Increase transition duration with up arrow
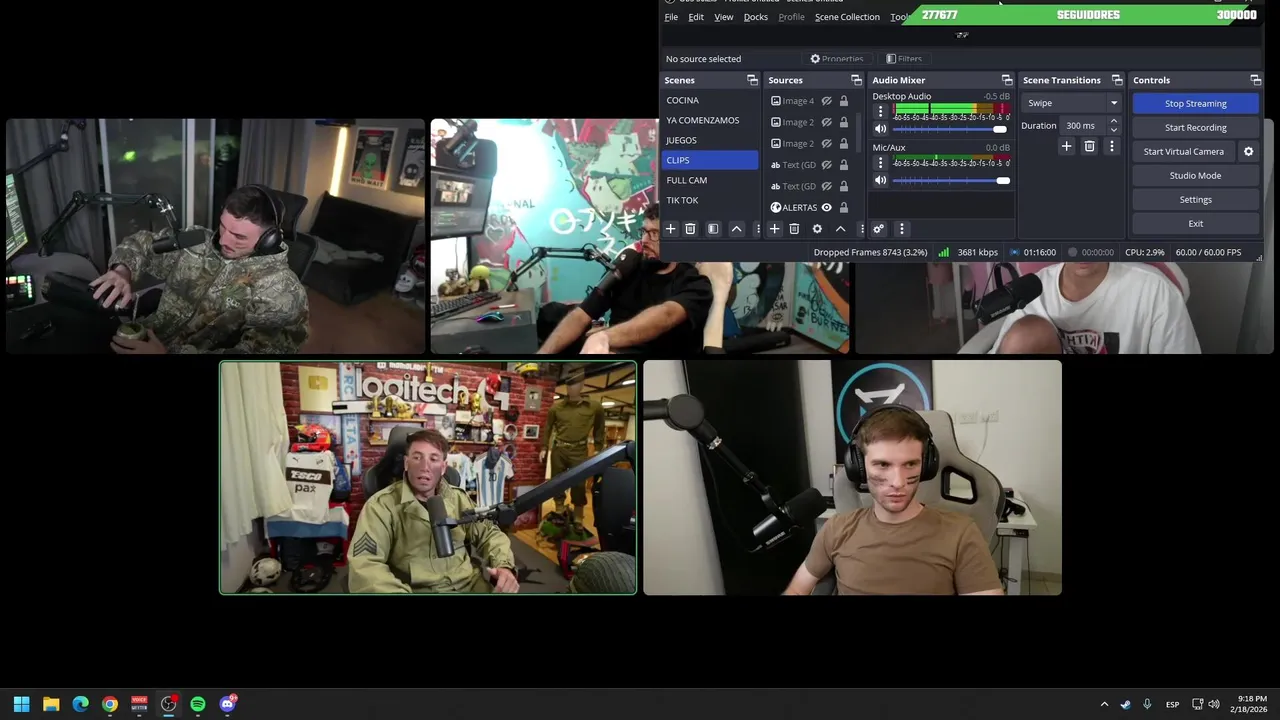This screenshot has height=720, width=1280. click(x=1113, y=121)
